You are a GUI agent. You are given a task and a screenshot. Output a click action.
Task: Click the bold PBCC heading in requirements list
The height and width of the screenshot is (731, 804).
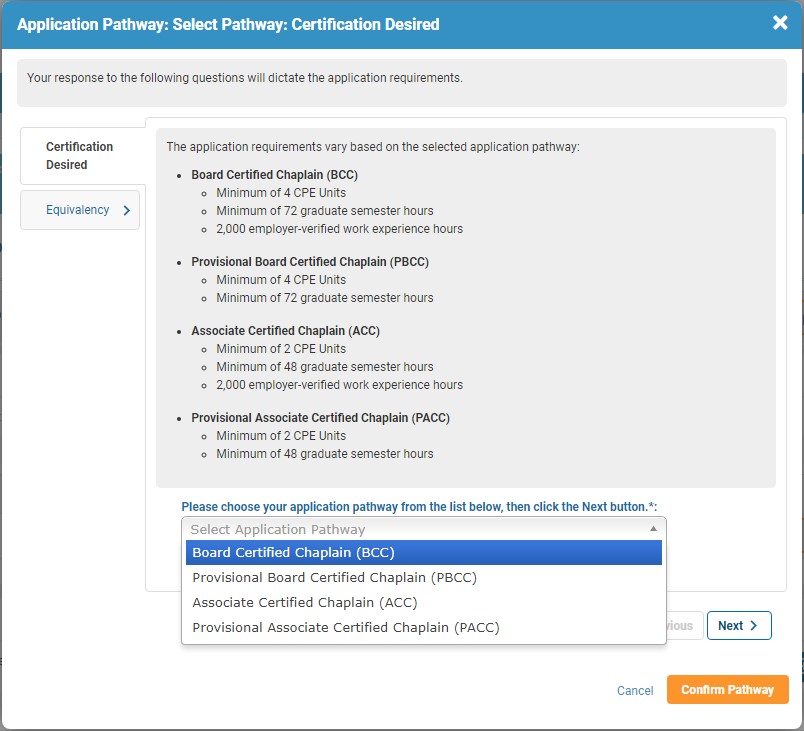coord(310,262)
